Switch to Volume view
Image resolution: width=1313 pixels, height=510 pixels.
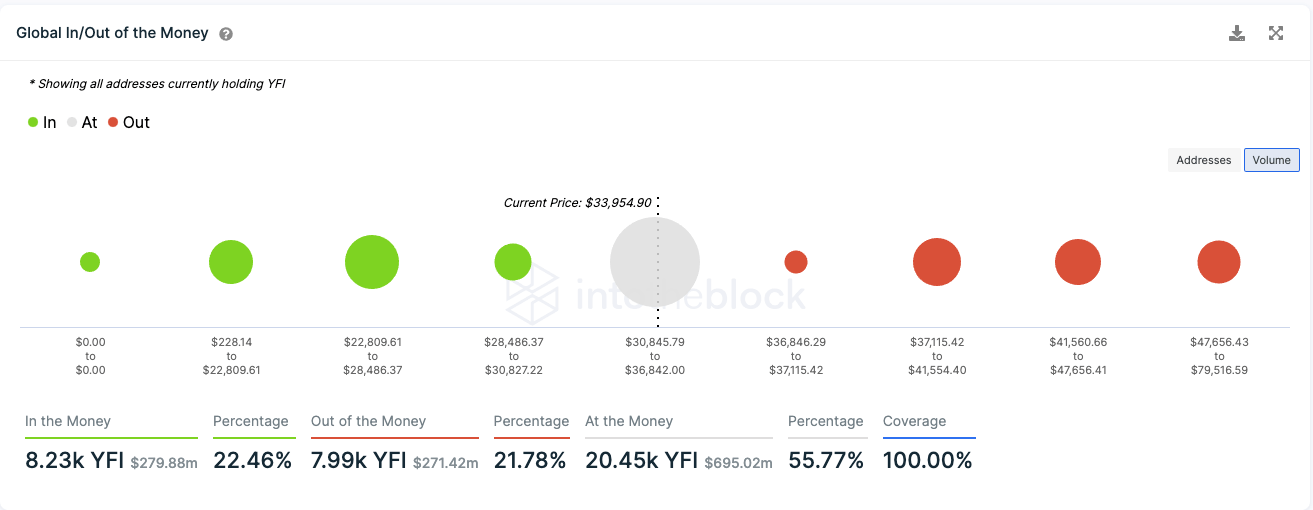point(1271,160)
